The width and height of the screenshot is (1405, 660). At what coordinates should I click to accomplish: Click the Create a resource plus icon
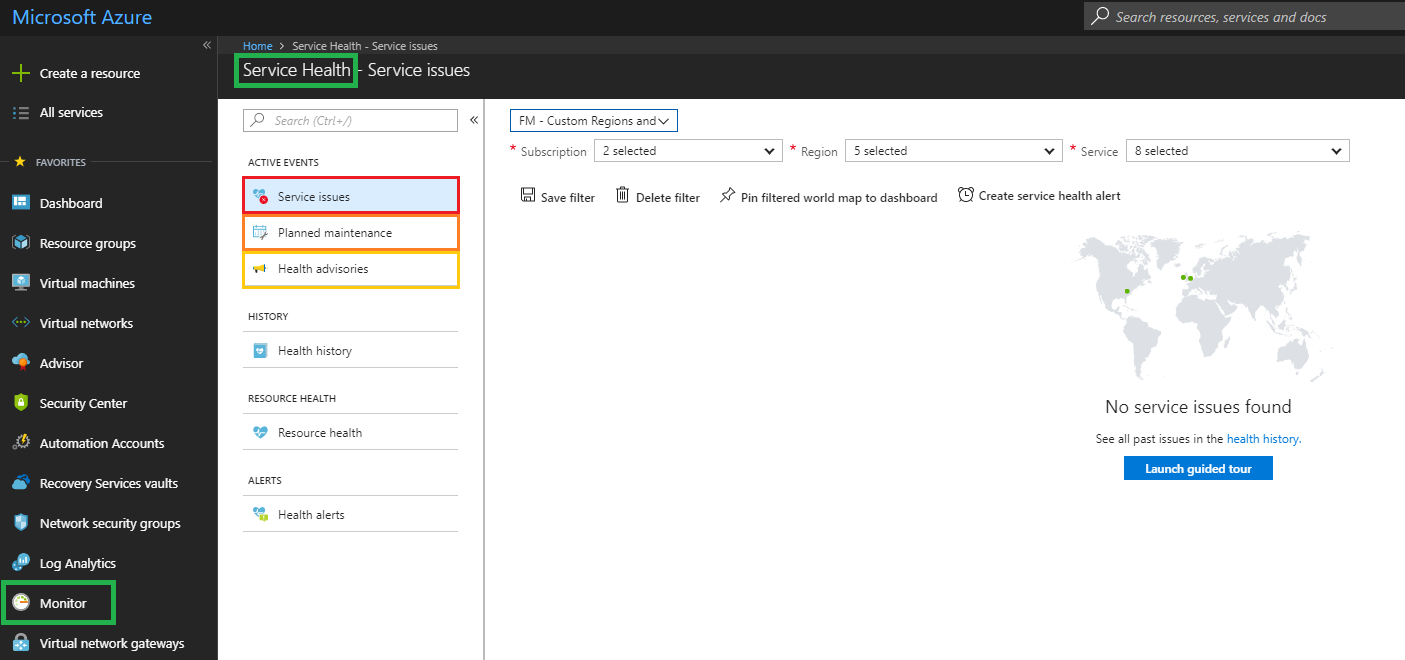click(x=20, y=73)
